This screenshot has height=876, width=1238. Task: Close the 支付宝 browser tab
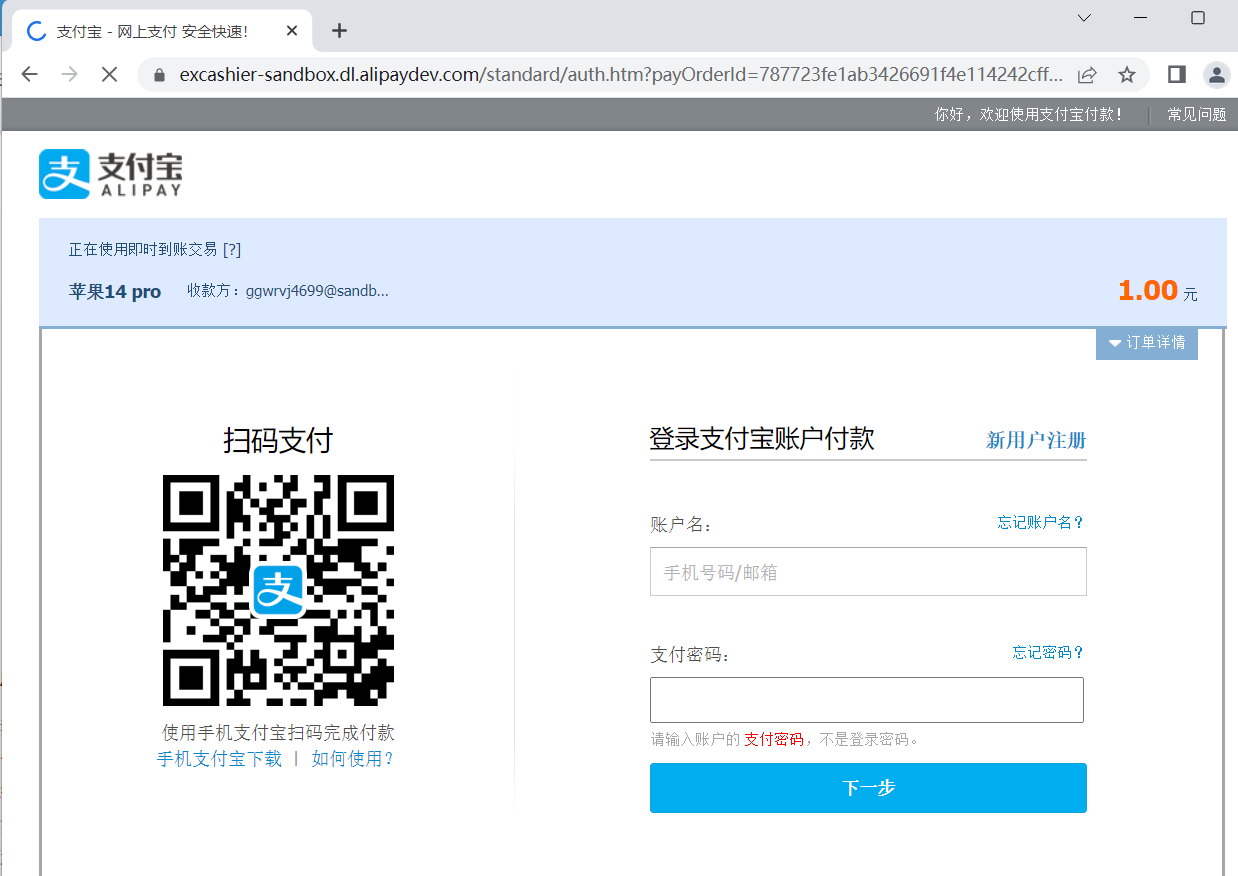point(292,31)
